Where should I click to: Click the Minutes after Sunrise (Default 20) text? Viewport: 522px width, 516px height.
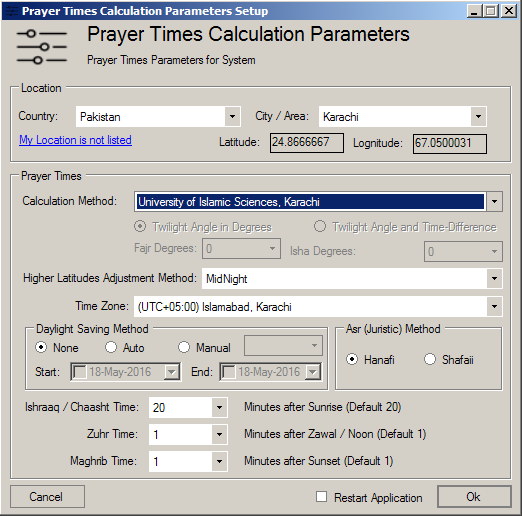point(323,407)
